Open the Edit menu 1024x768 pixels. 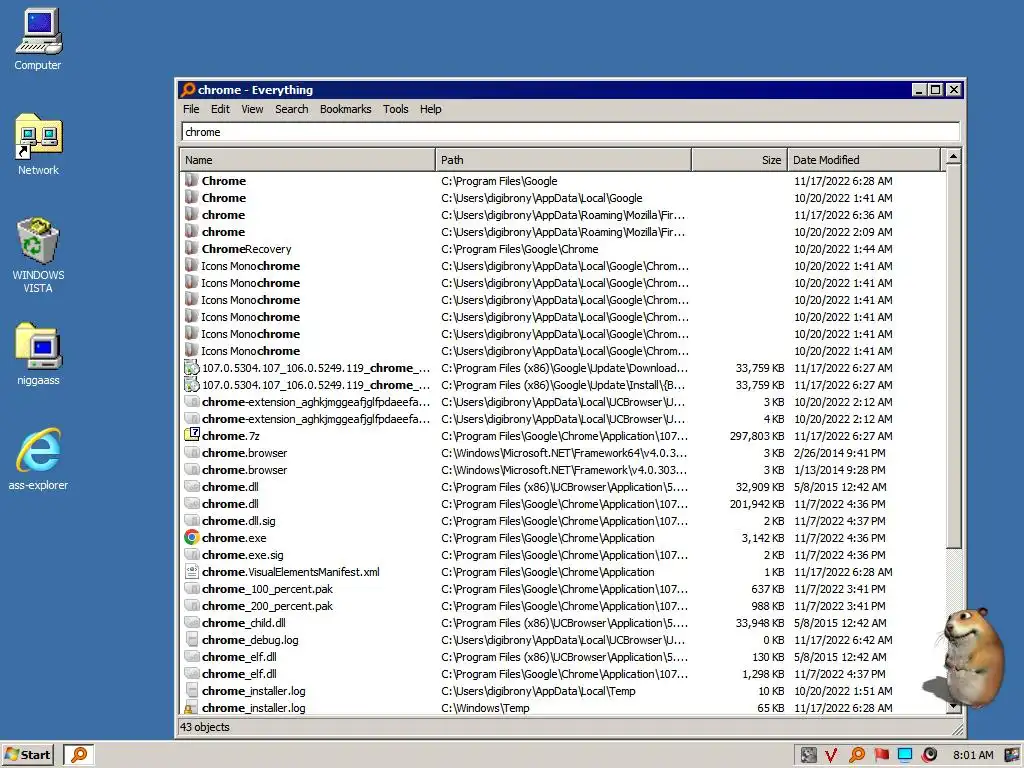(x=220, y=109)
